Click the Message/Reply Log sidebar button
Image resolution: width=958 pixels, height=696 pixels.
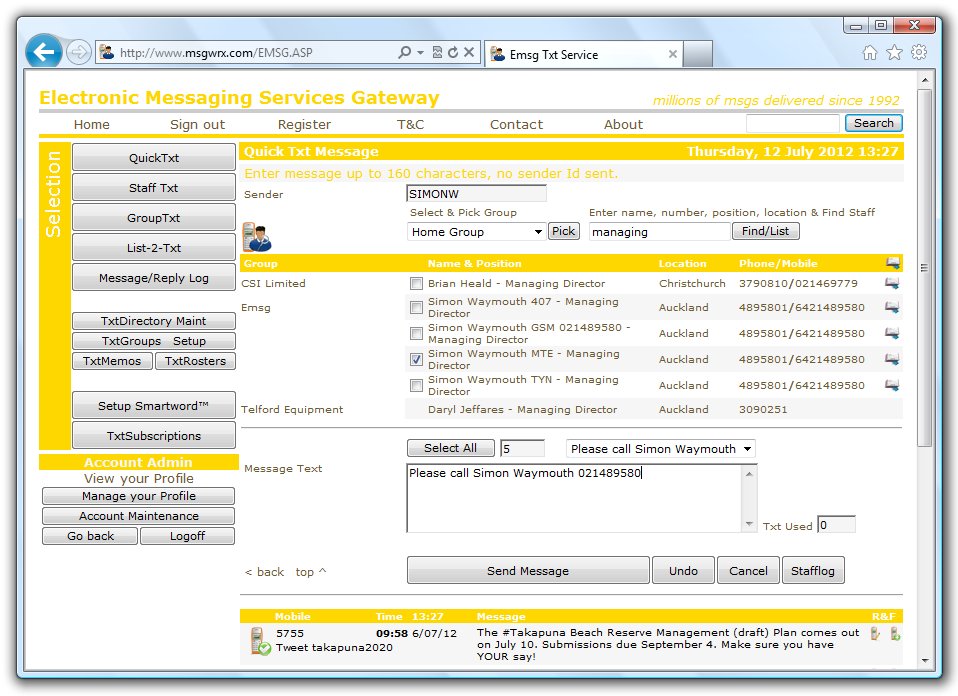coord(153,278)
